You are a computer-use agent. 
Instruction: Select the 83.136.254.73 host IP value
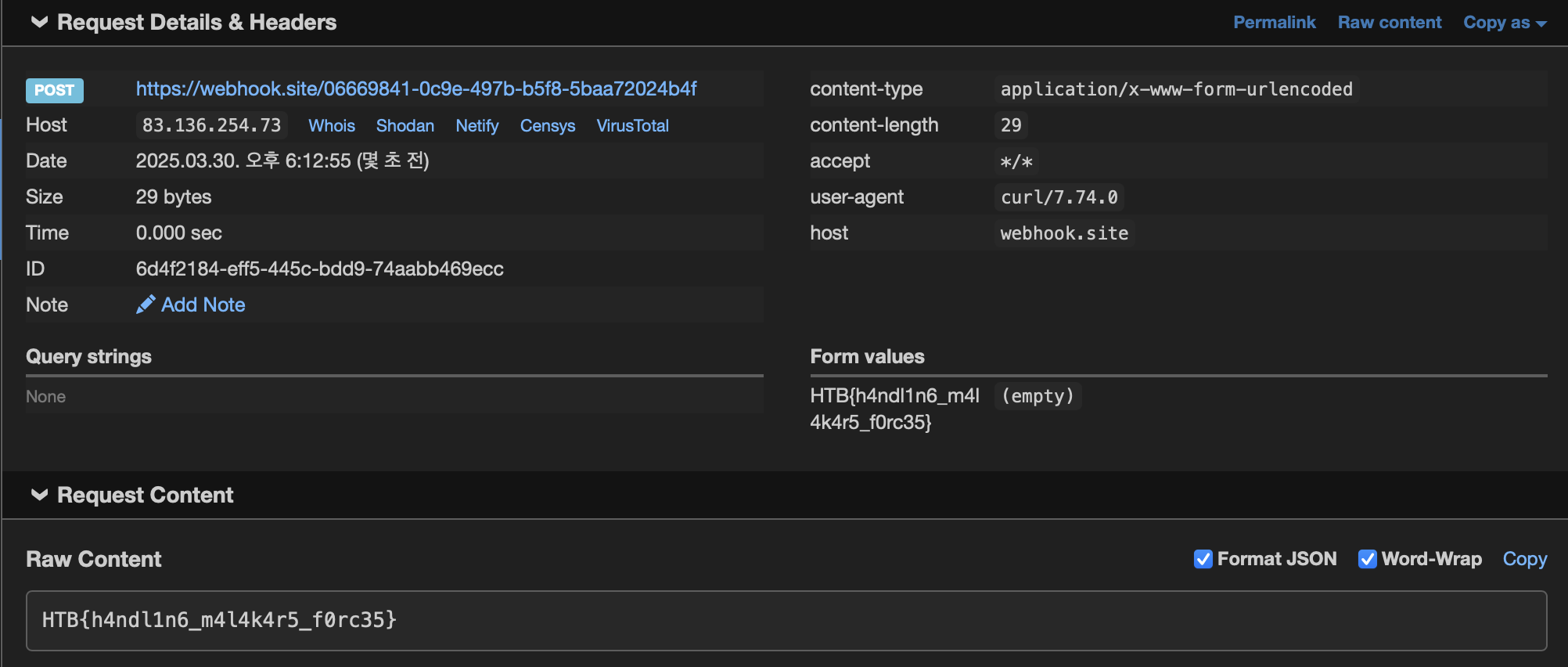[x=211, y=125]
